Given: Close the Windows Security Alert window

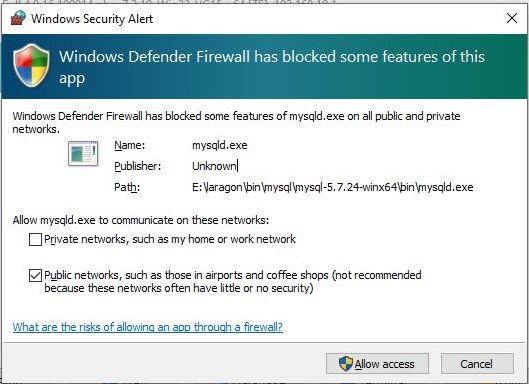Looking at the screenshot, I should 512,18.
